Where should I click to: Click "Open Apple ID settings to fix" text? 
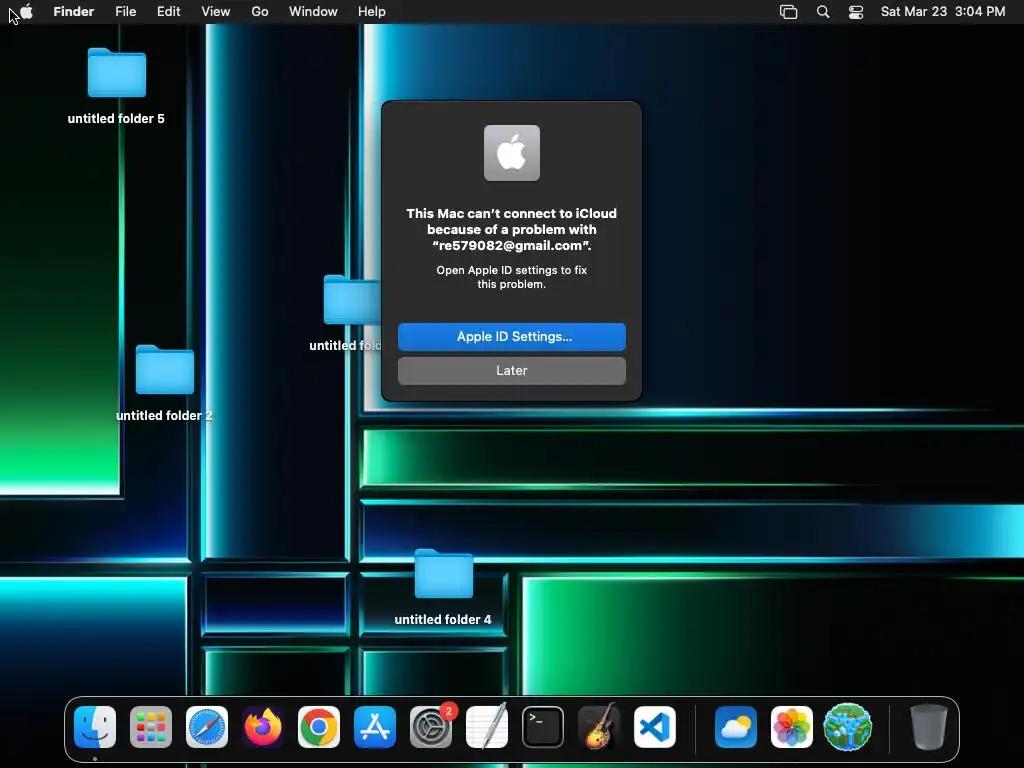click(512, 270)
